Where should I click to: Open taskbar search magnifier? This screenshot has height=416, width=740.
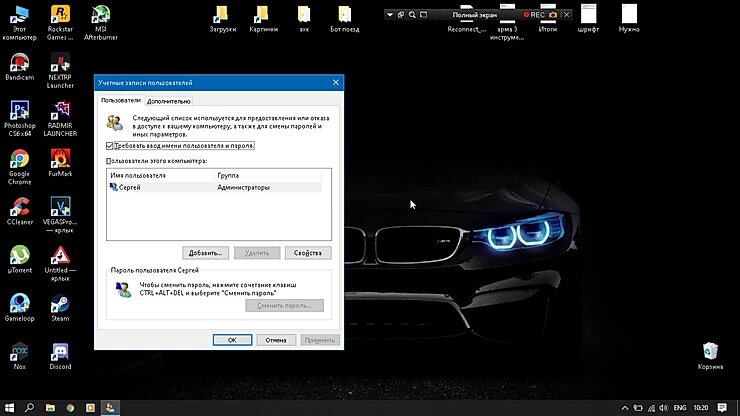[x=29, y=408]
